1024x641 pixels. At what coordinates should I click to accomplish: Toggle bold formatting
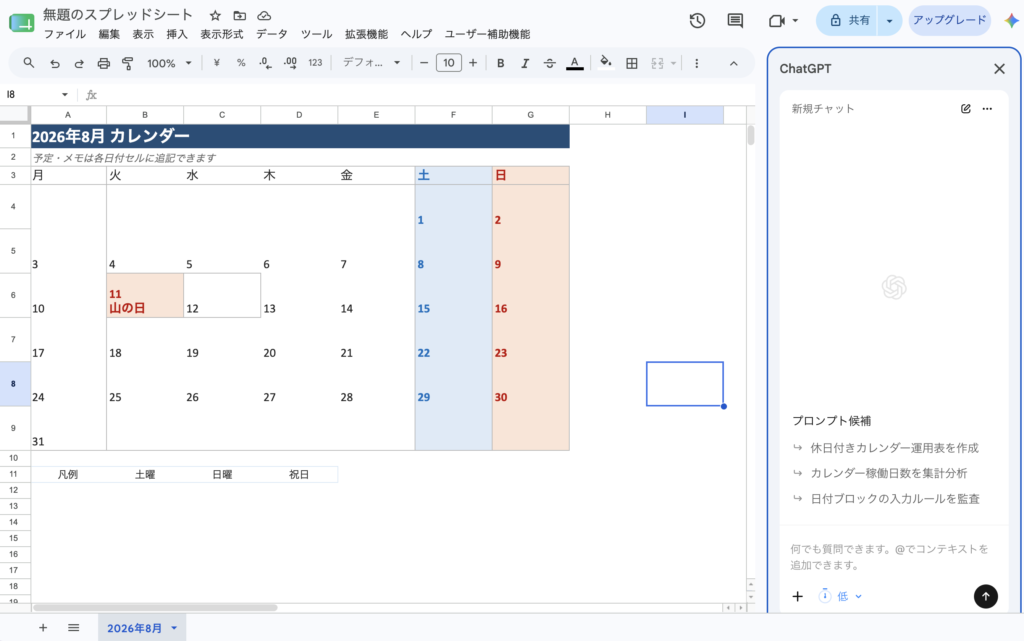point(500,63)
